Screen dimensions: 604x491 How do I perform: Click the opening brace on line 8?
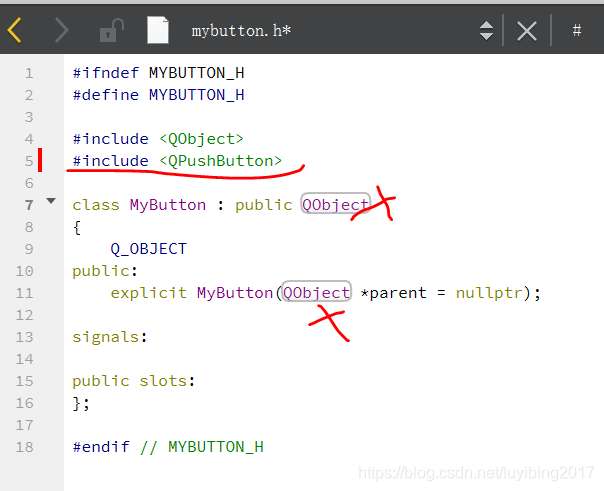point(77,228)
